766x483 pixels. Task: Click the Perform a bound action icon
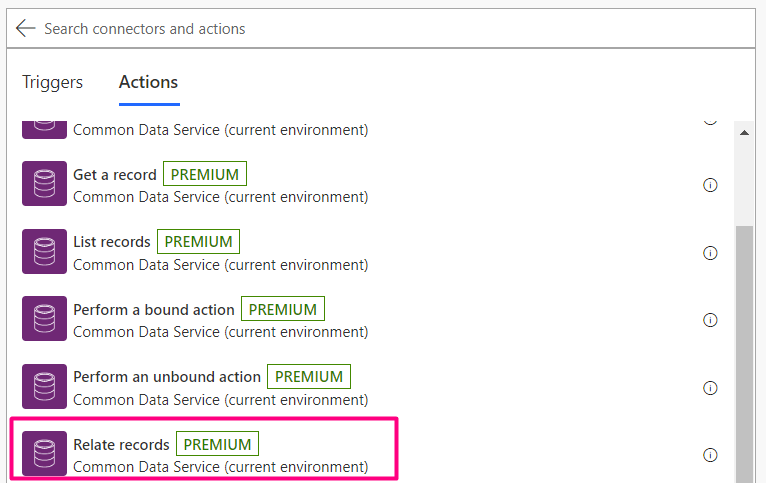44,319
